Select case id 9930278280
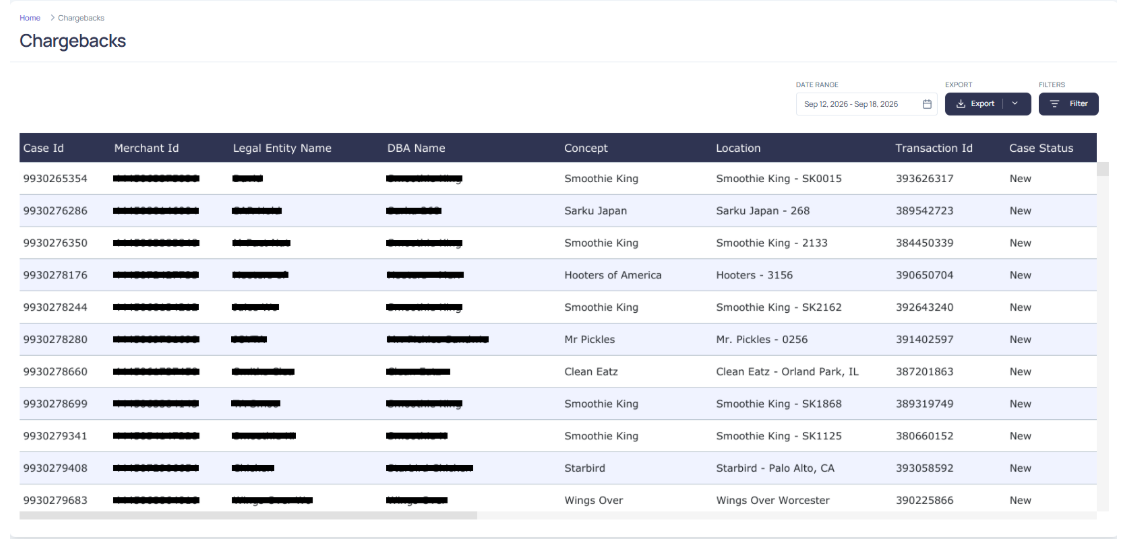This screenshot has height=542, width=1127. (x=55, y=340)
